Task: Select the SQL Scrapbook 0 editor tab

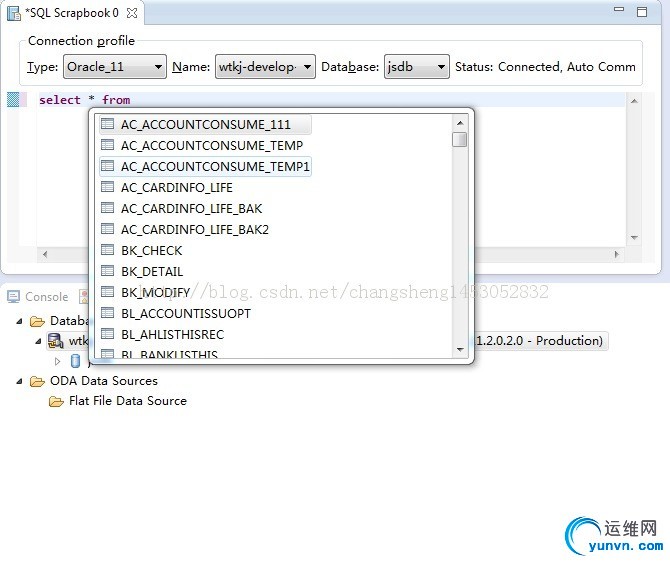Action: 72,13
